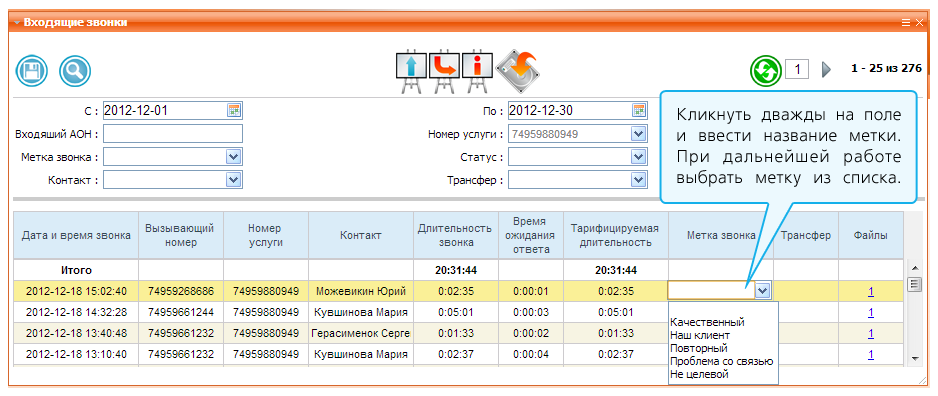Expand the Контакт filter dropdown
The width and height of the screenshot is (938, 396).
click(x=233, y=179)
